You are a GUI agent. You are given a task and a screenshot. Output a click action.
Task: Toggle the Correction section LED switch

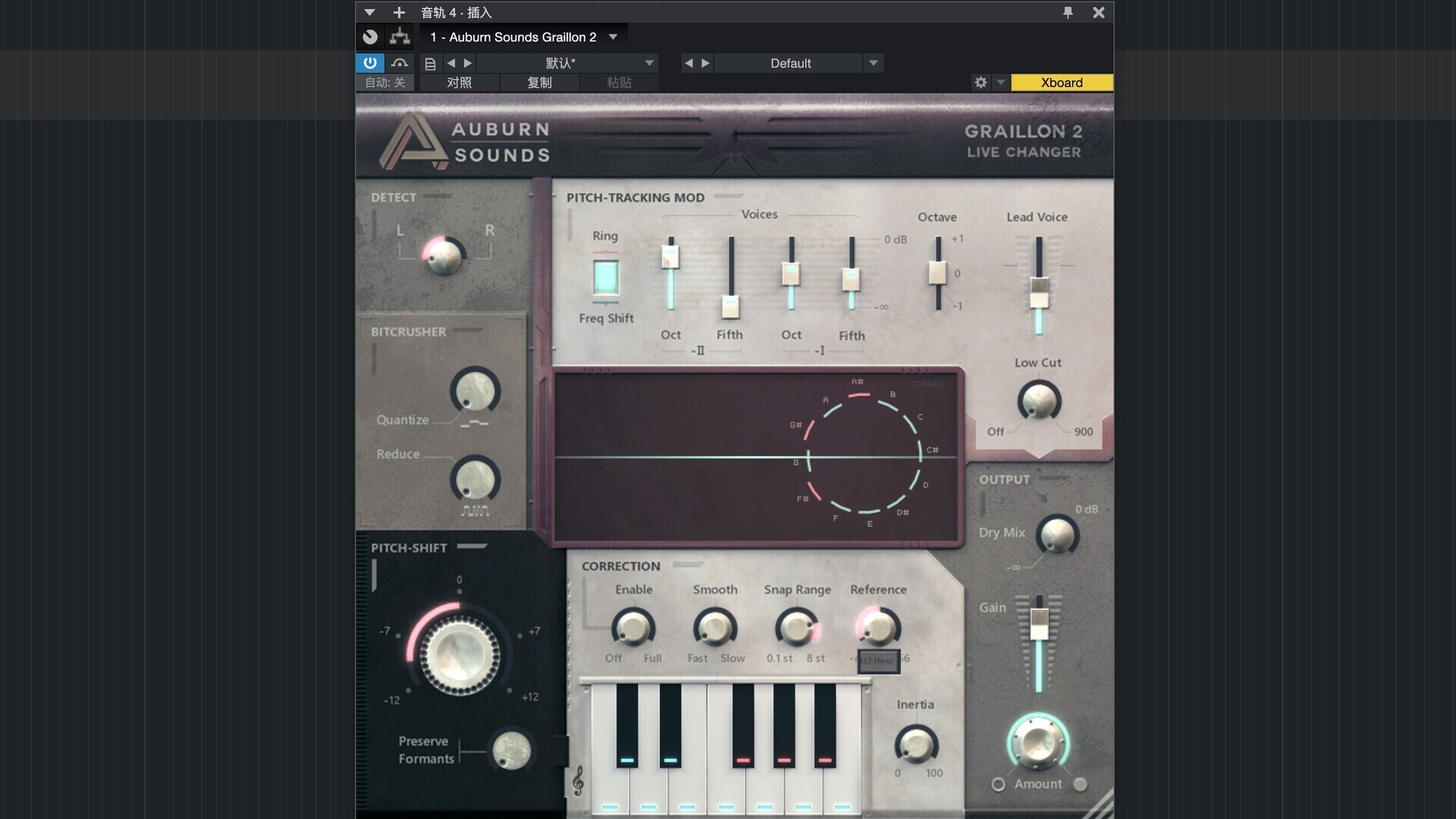[x=688, y=564]
